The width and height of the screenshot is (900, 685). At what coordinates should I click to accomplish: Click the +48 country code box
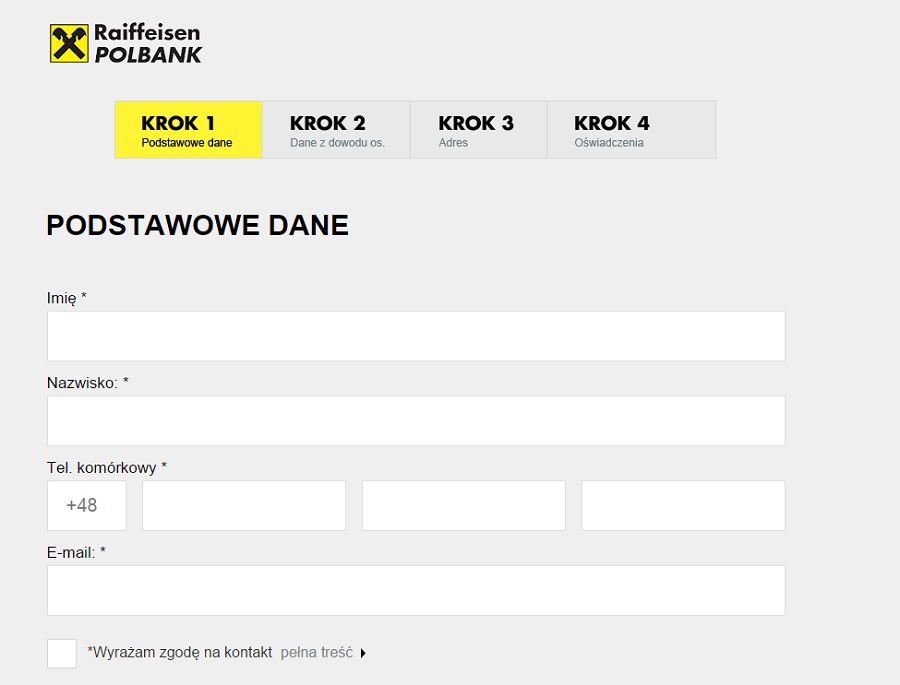pyautogui.click(x=86, y=505)
